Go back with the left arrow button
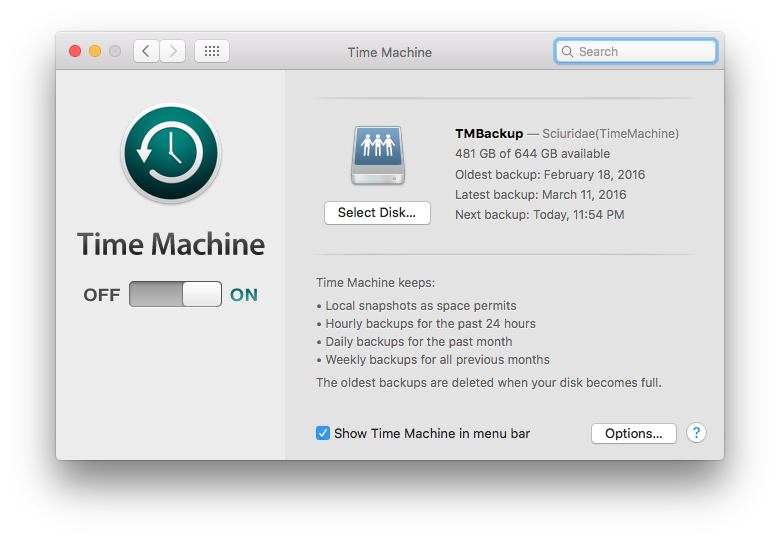780x540 pixels. click(x=146, y=51)
